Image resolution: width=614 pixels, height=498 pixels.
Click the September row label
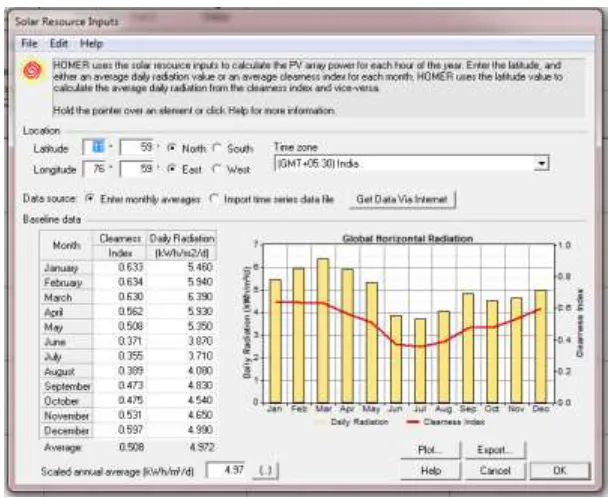pos(67,386)
